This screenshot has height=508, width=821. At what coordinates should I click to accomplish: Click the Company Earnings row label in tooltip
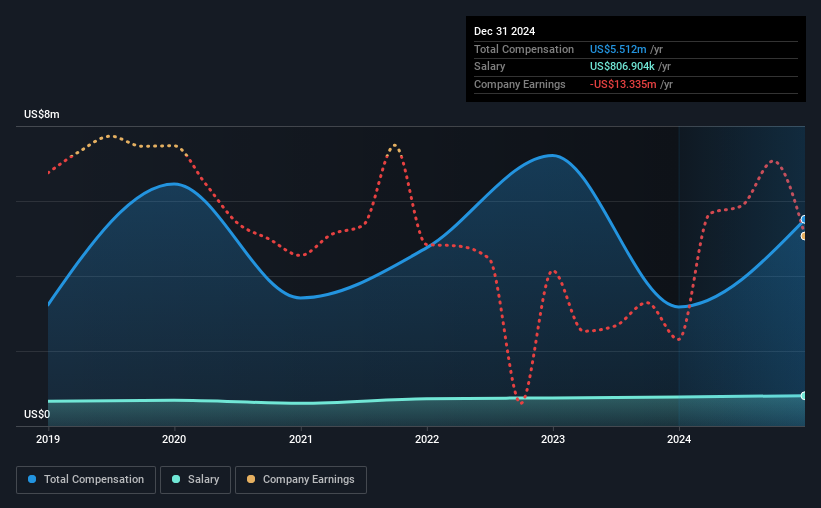[519, 84]
